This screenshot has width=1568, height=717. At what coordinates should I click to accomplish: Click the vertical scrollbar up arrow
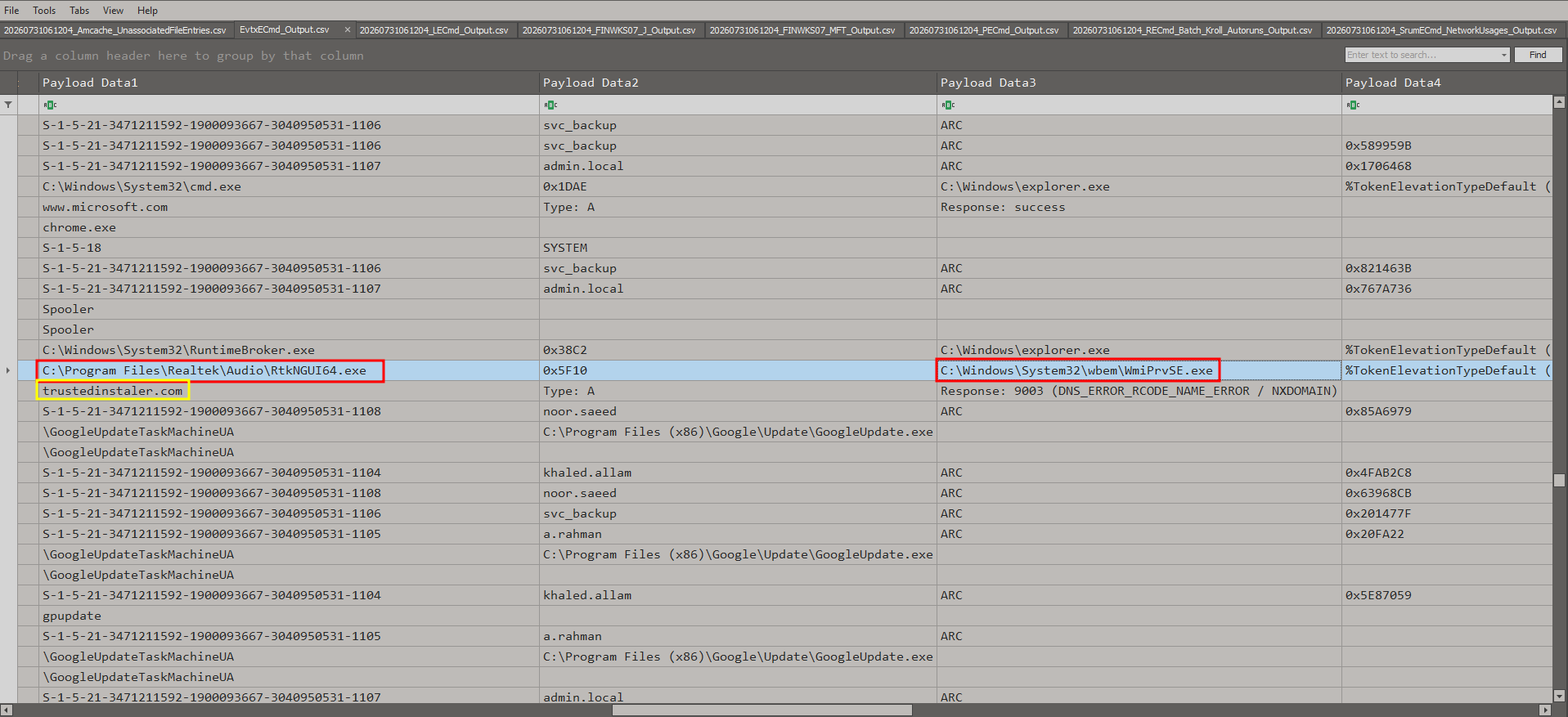pos(1559,102)
